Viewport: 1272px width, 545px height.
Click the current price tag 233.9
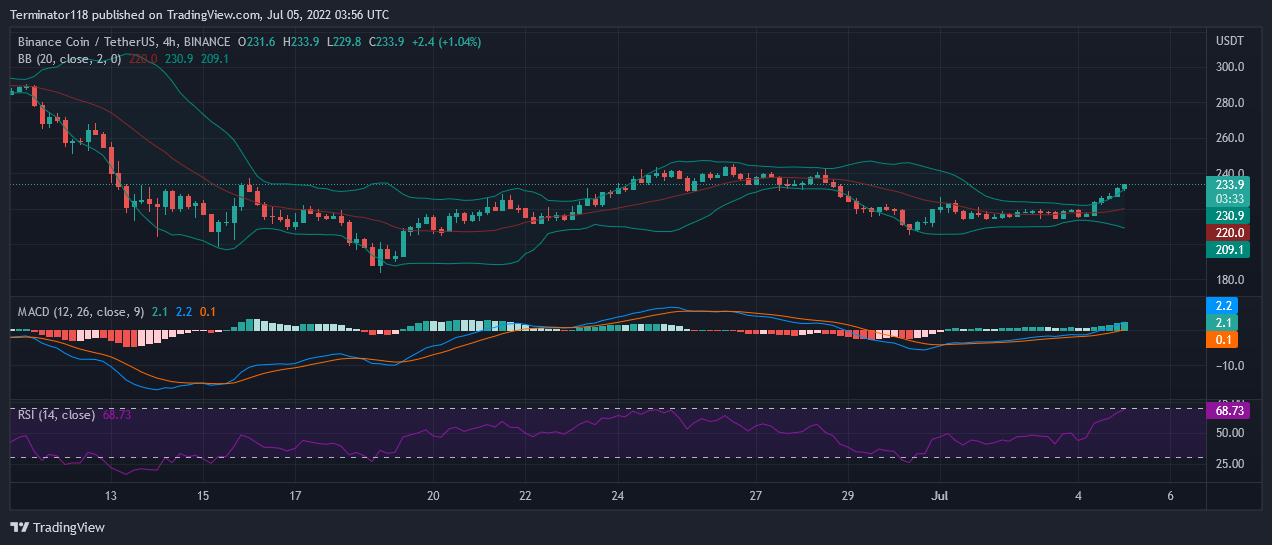coord(1229,185)
